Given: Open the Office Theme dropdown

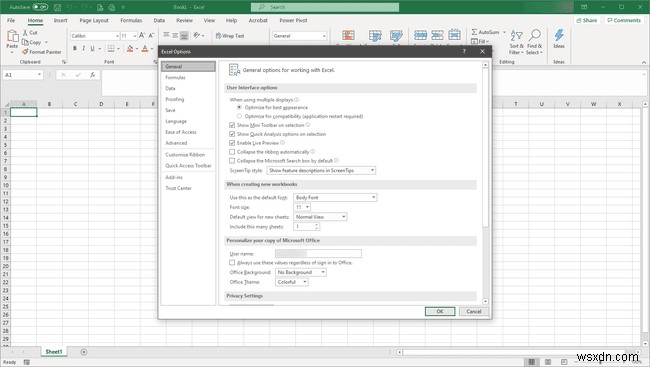Looking at the screenshot, I should (x=292, y=282).
